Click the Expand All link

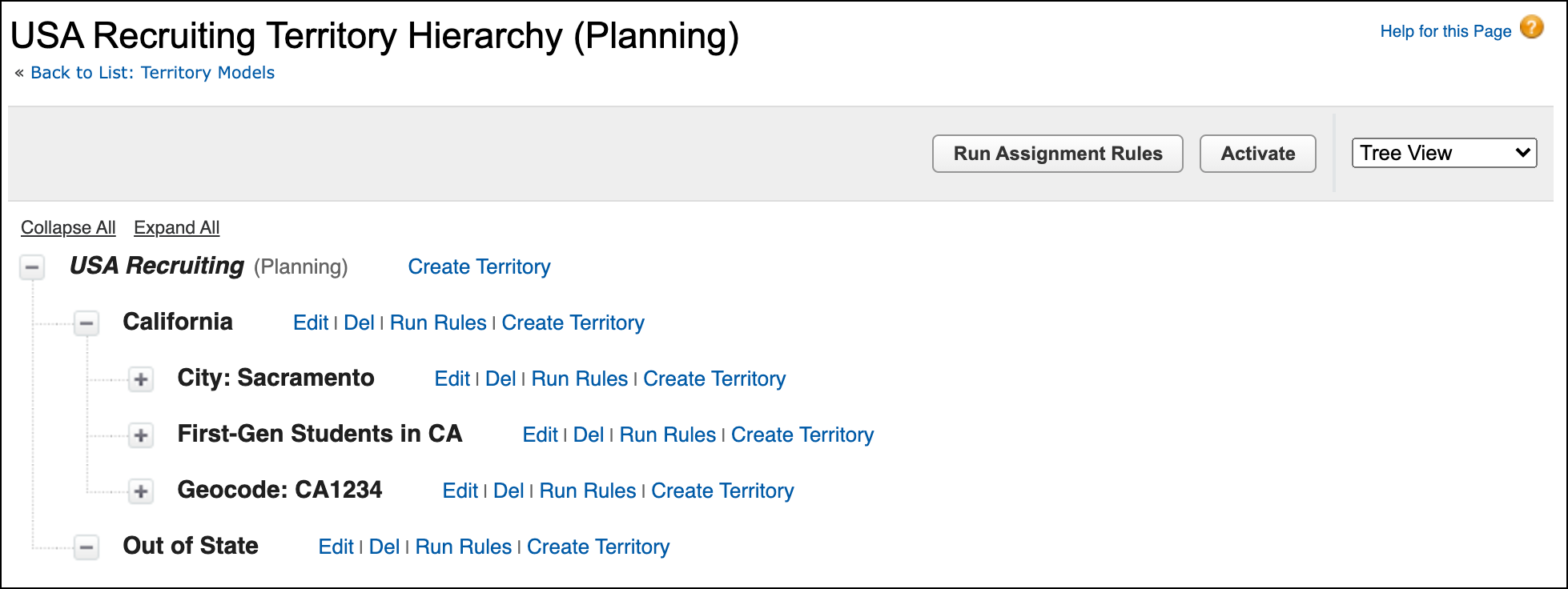pyautogui.click(x=176, y=227)
